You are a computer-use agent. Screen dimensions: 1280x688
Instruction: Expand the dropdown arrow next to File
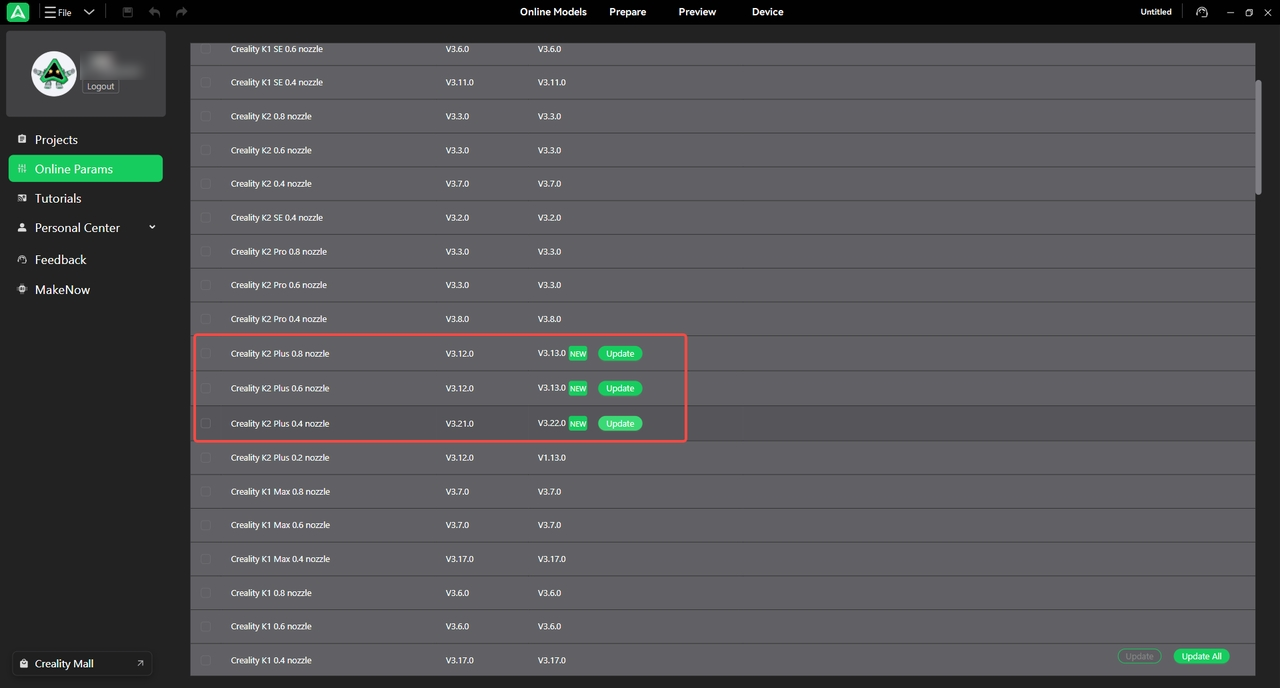pyautogui.click(x=89, y=12)
